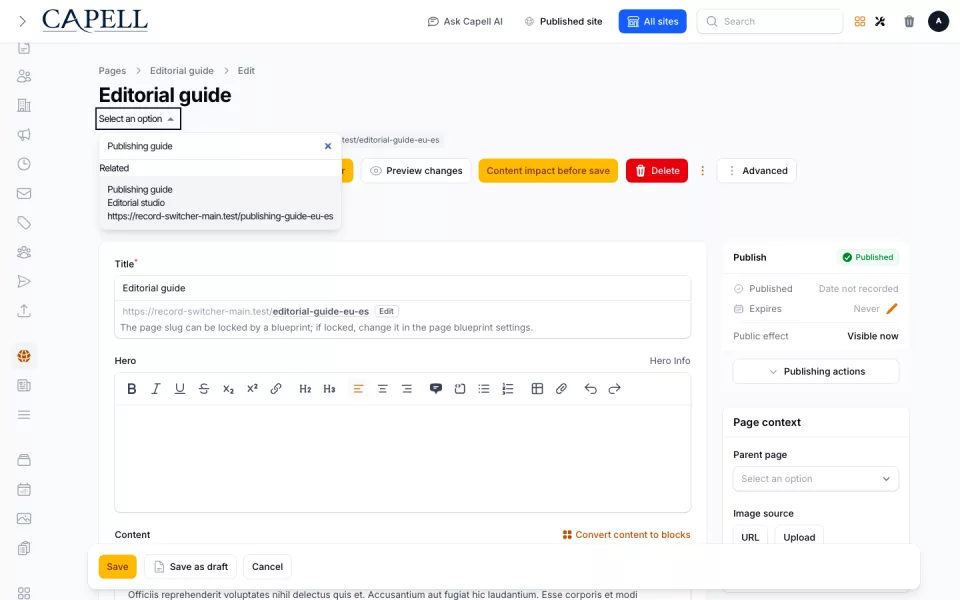Insert H3 heading in Hero editor
This screenshot has width=960, height=600.
329,389
